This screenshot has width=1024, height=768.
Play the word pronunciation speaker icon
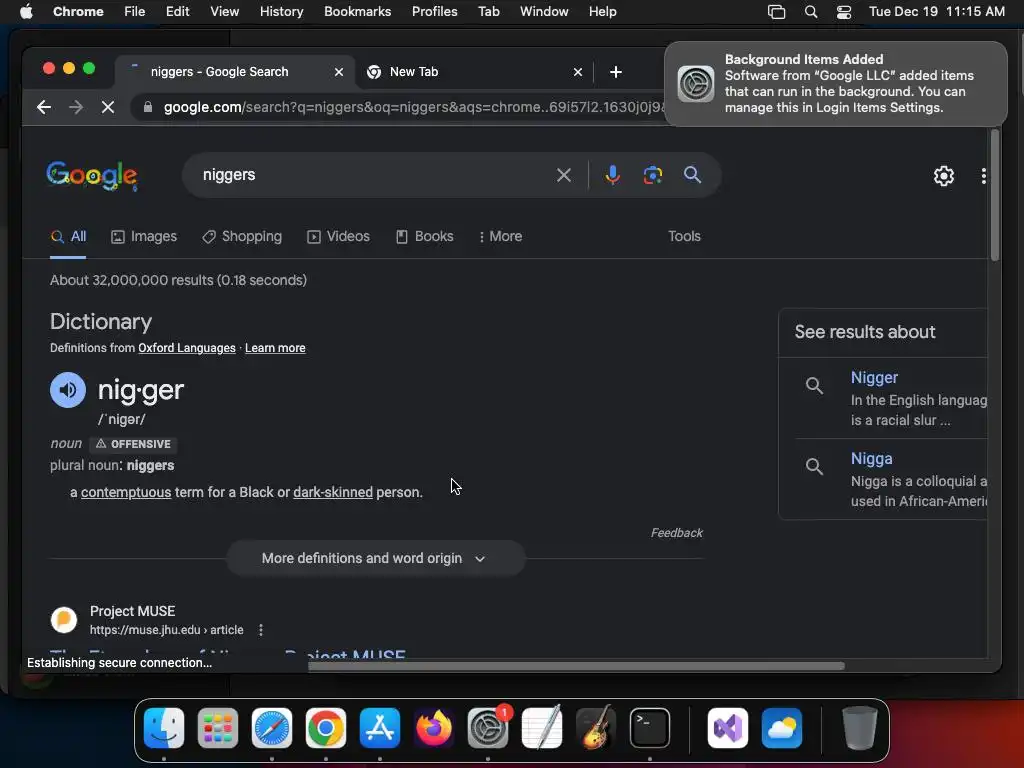tap(68, 390)
